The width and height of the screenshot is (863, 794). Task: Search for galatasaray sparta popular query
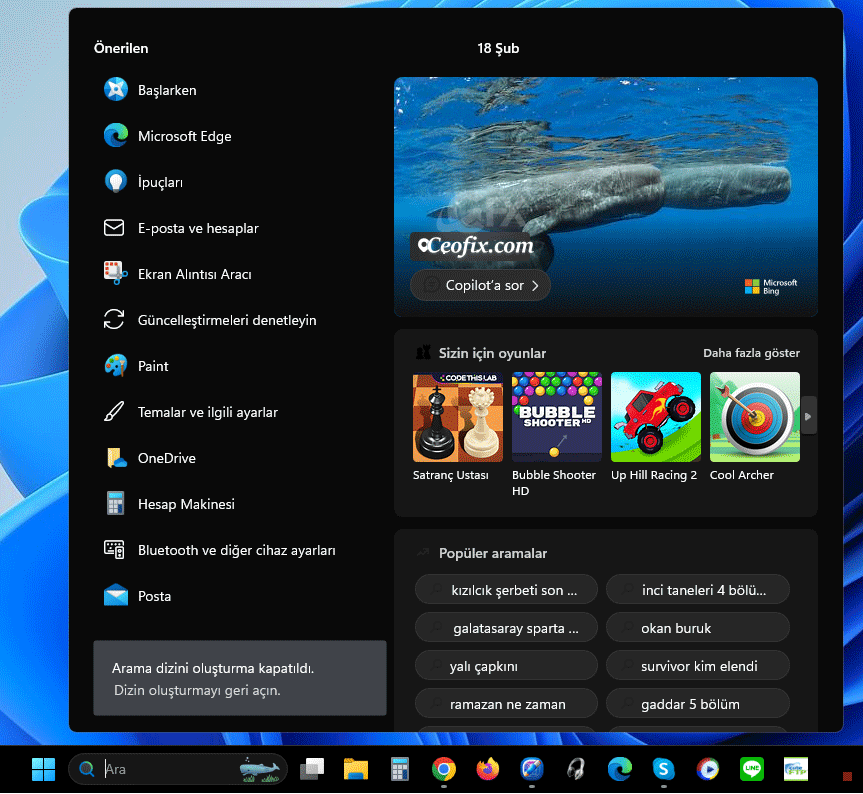[x=506, y=627]
